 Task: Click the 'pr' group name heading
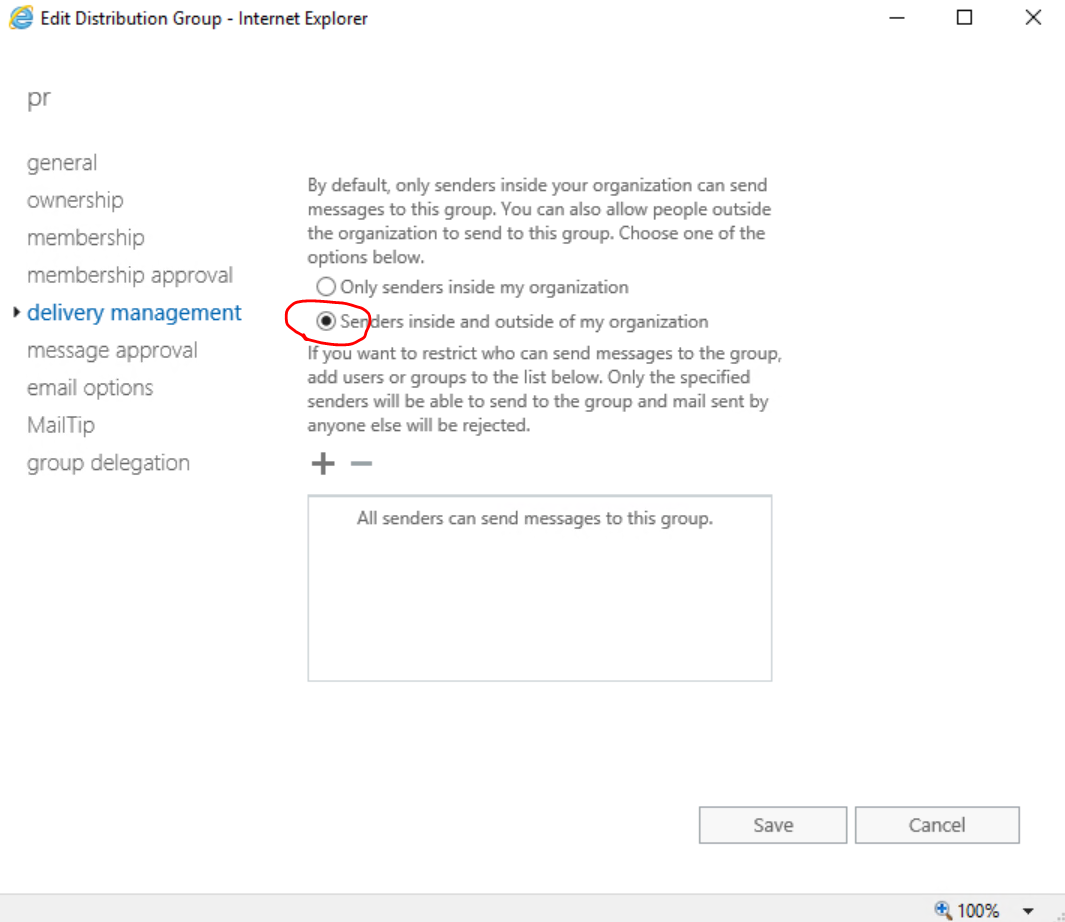(x=39, y=99)
